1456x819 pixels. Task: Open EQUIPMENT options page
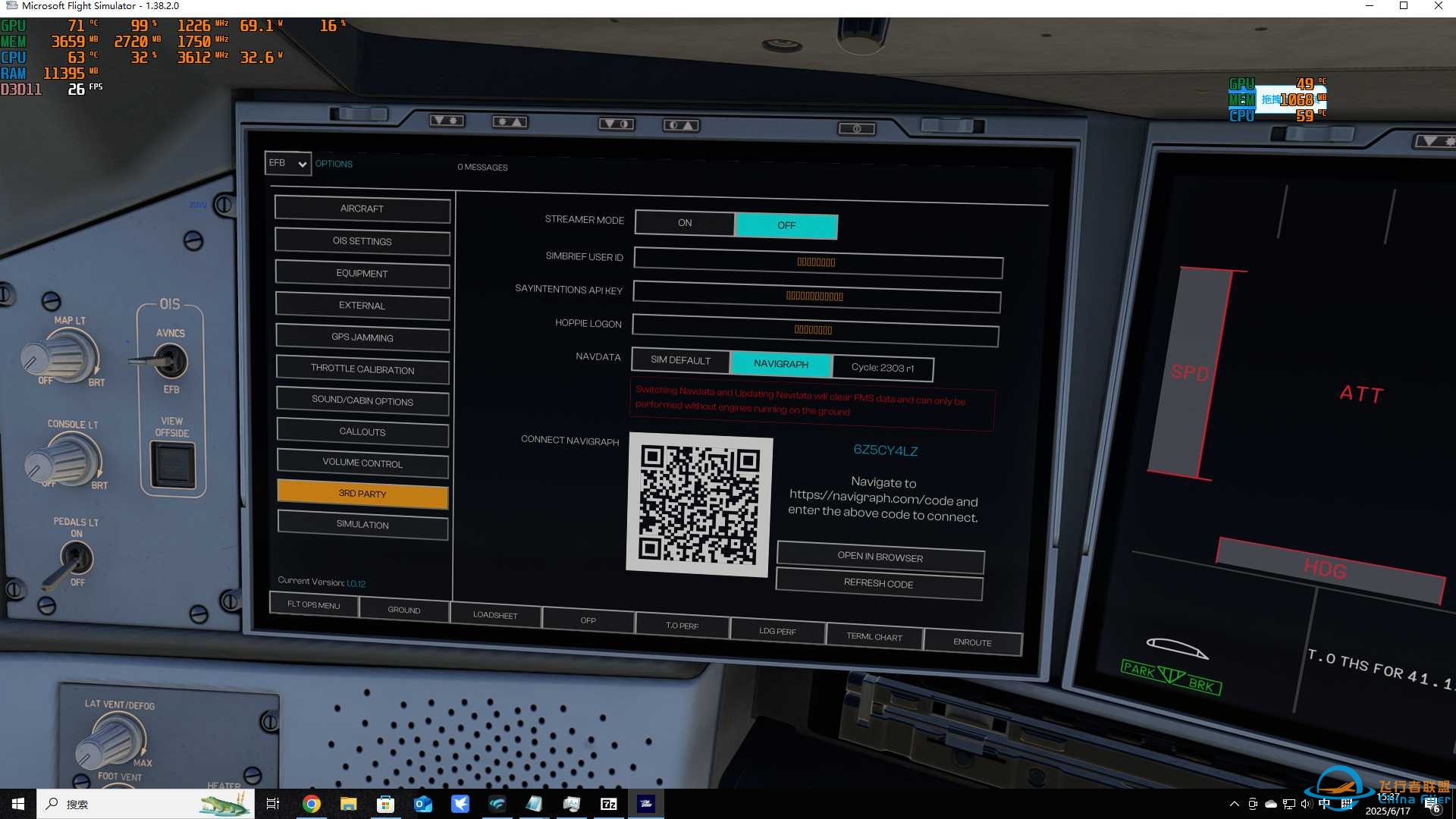362,274
